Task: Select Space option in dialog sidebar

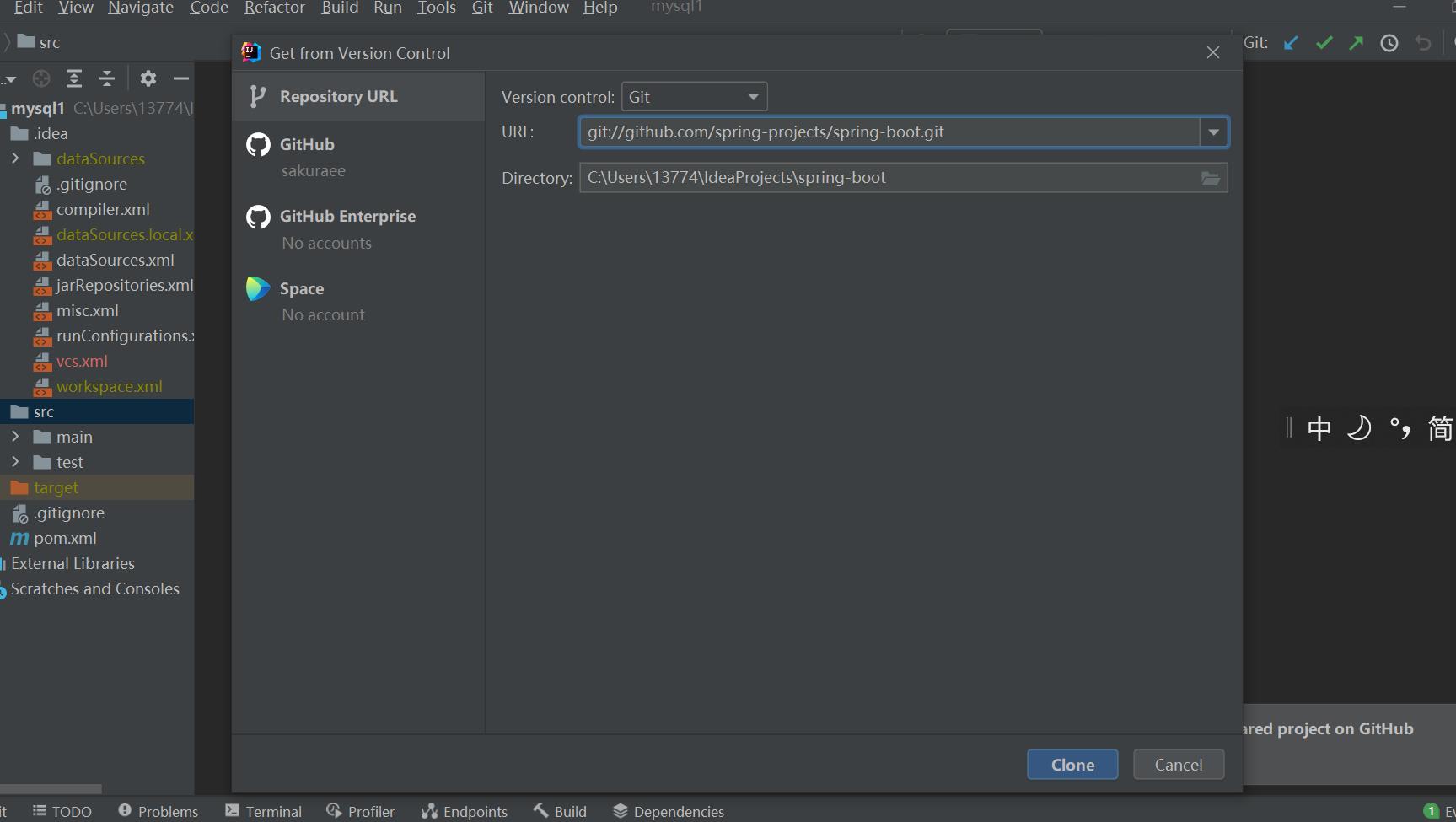Action: (358, 301)
